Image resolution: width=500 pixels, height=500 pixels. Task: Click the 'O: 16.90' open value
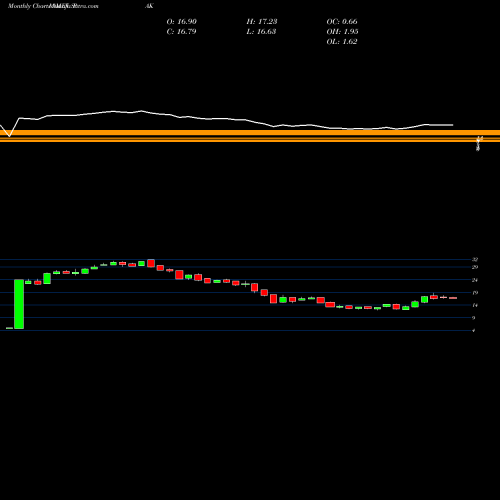coord(181,21)
